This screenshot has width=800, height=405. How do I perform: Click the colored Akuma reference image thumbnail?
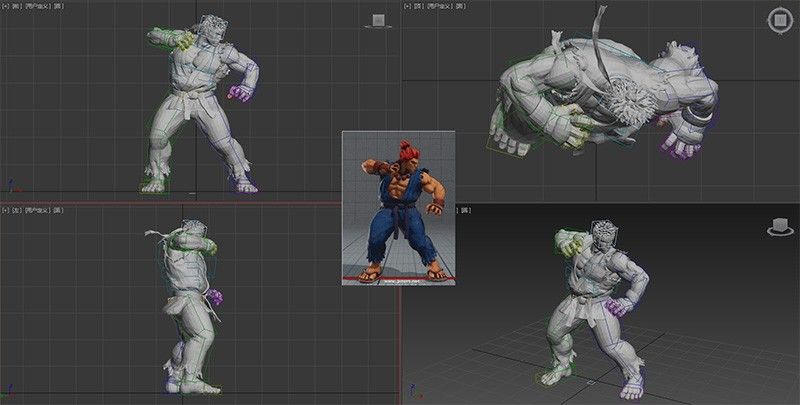[398, 208]
